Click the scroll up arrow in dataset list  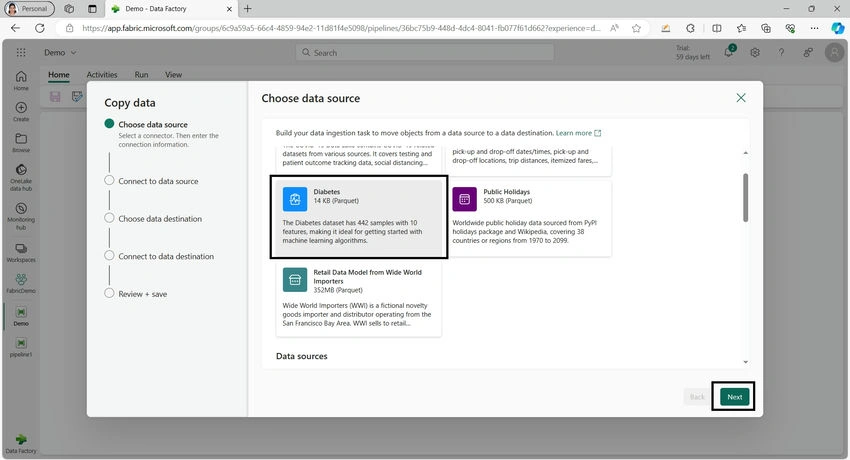pyautogui.click(x=745, y=153)
